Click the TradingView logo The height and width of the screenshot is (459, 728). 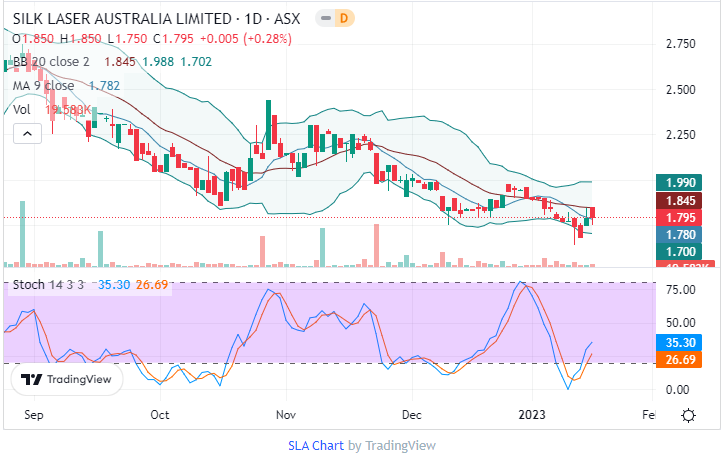click(x=66, y=380)
